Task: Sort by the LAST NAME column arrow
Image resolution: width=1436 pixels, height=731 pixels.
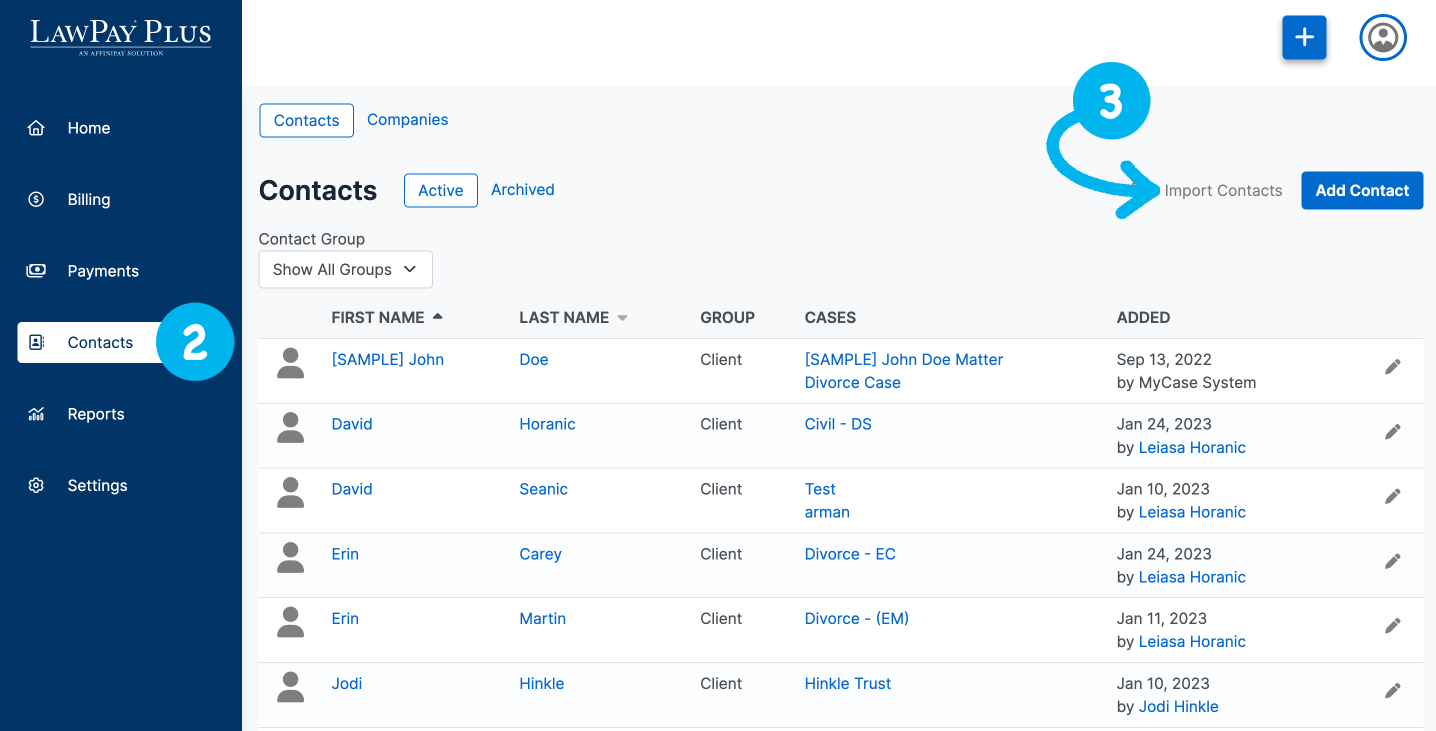Action: 622,318
